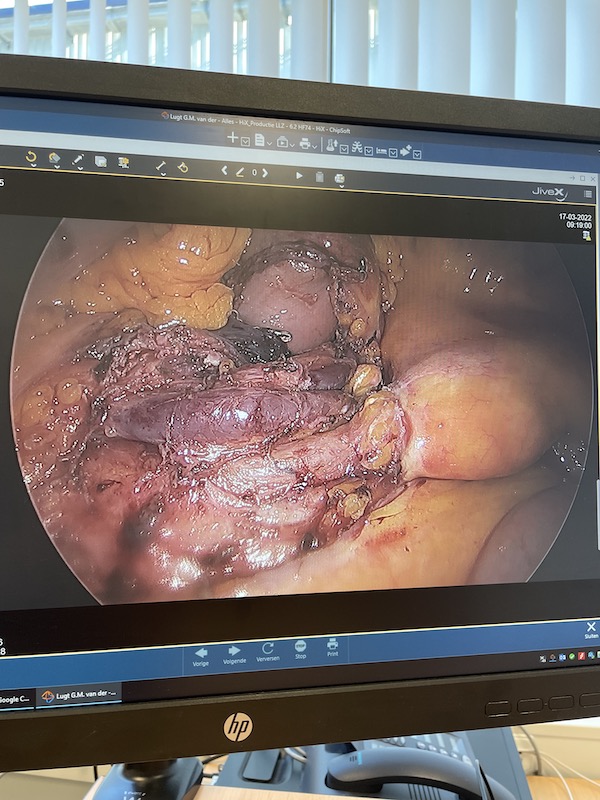
Task: Click the referral arrows icon in HiX toolbar
Action: coord(406,151)
